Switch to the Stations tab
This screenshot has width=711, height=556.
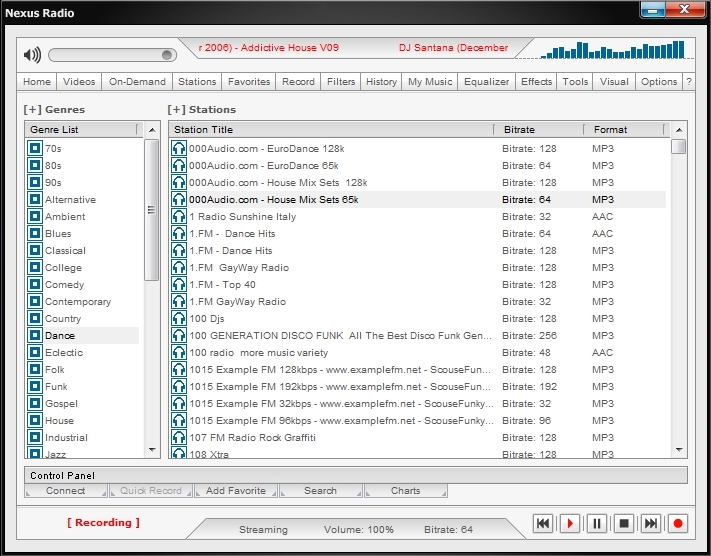[197, 82]
